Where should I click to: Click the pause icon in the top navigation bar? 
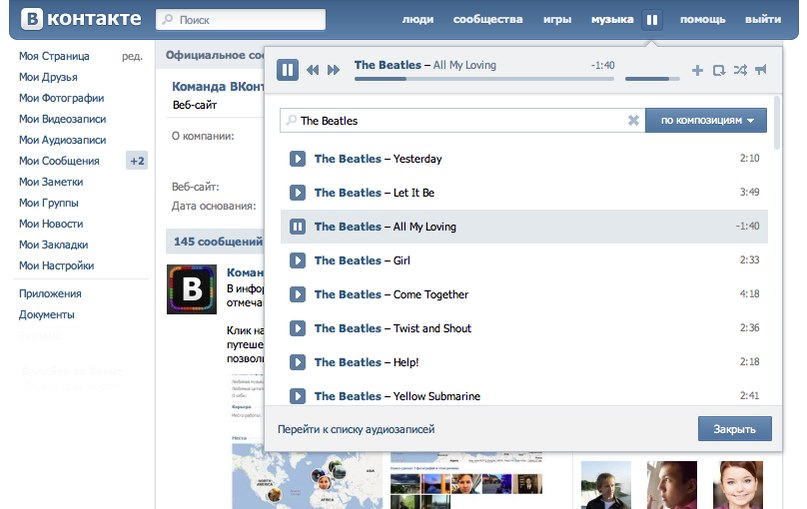(x=652, y=20)
